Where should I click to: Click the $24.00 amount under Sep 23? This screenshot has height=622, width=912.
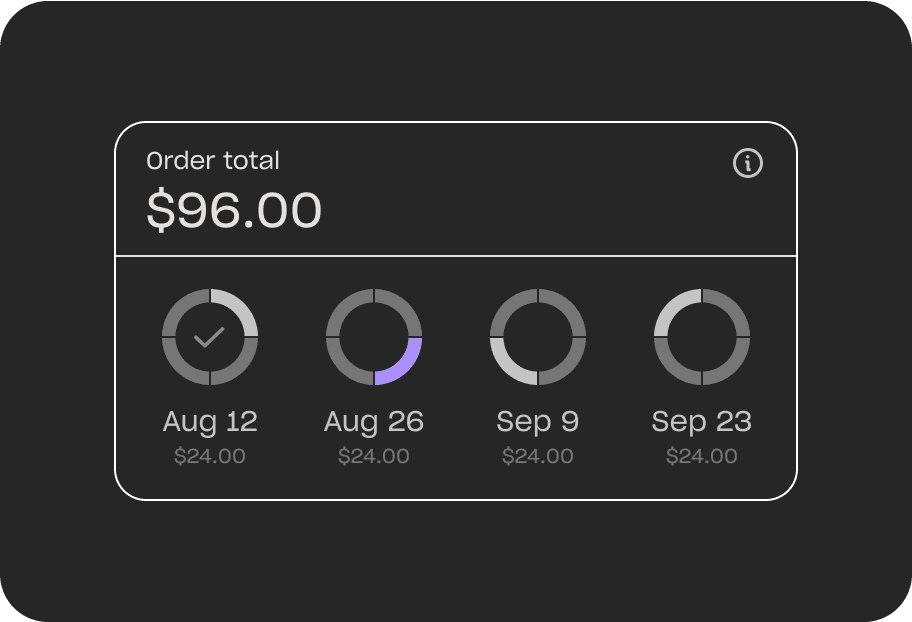pyautogui.click(x=702, y=456)
